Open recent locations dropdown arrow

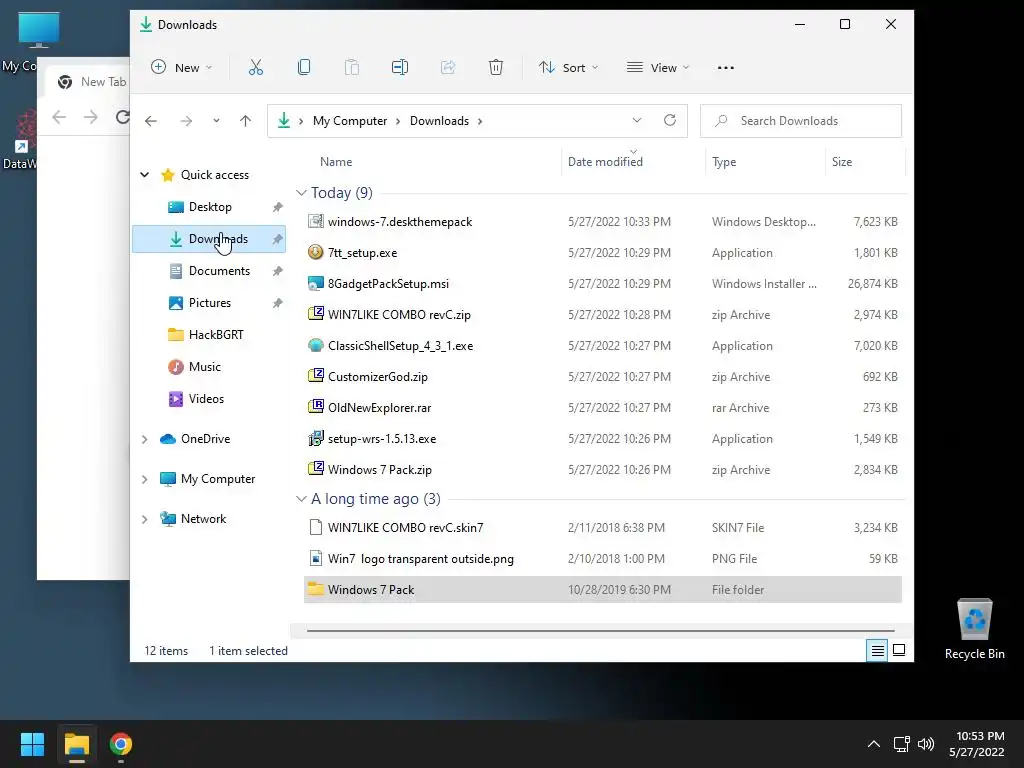pyautogui.click(x=216, y=121)
